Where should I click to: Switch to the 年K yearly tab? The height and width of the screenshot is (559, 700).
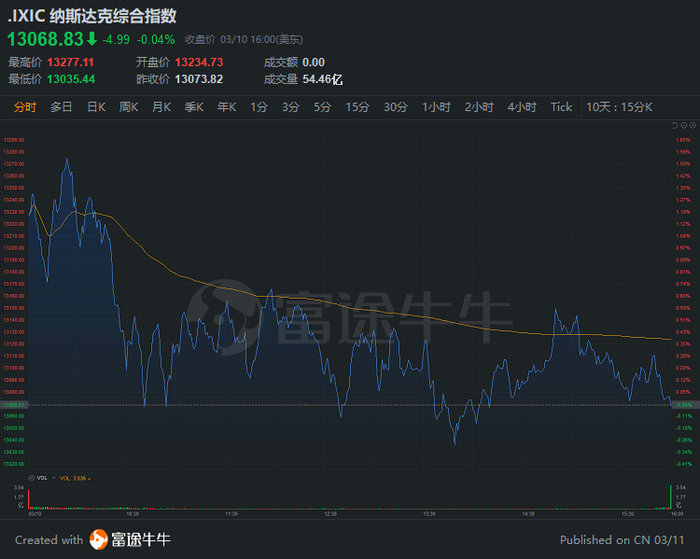226,107
